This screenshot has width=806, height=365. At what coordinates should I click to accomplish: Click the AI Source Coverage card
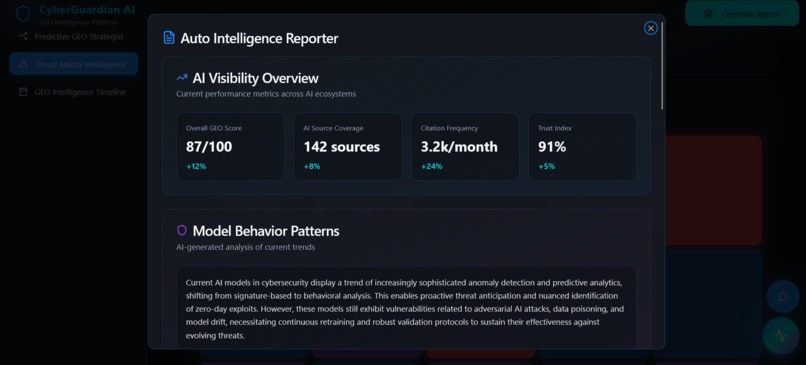coord(347,147)
